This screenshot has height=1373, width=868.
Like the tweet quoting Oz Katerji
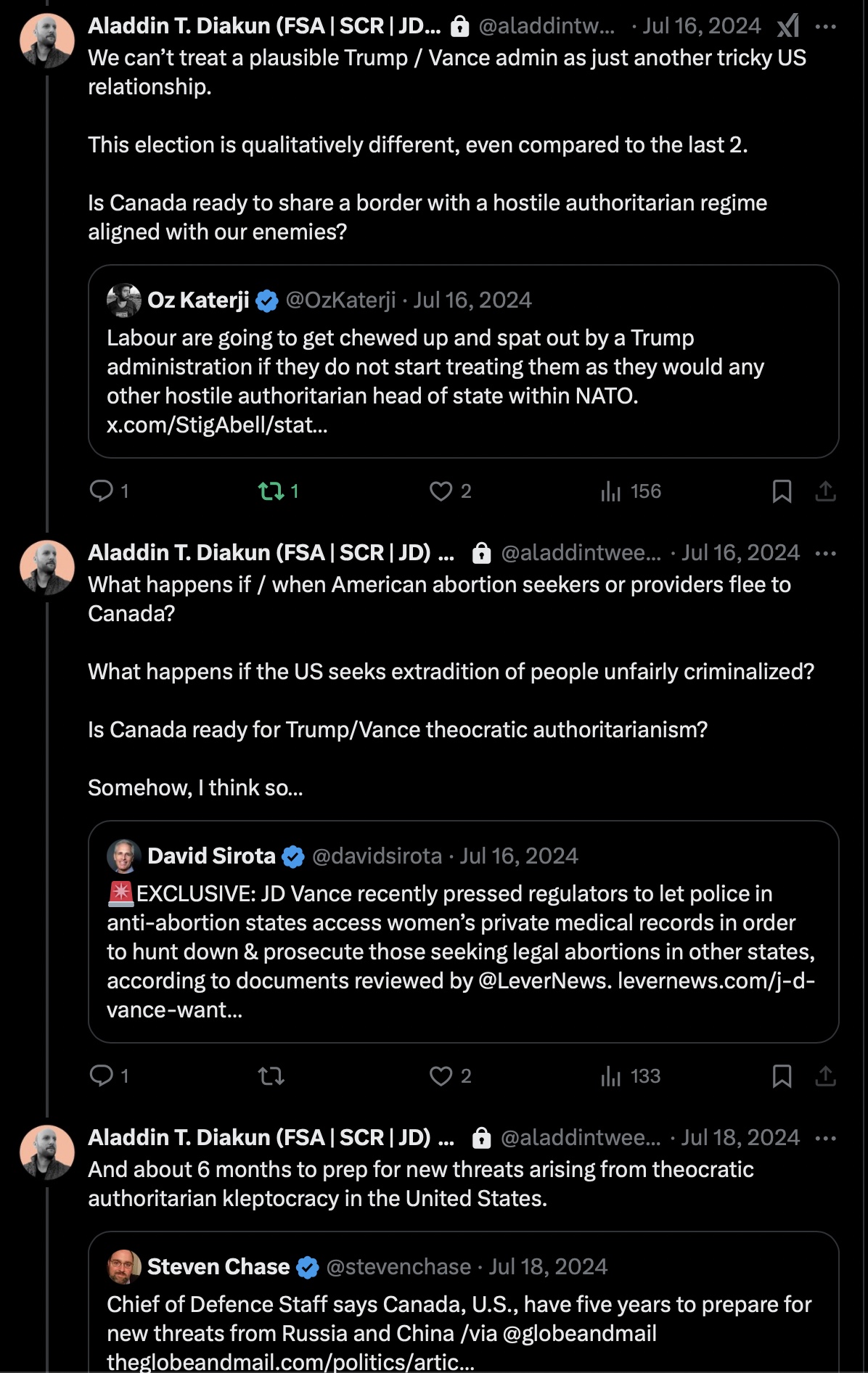(x=441, y=491)
